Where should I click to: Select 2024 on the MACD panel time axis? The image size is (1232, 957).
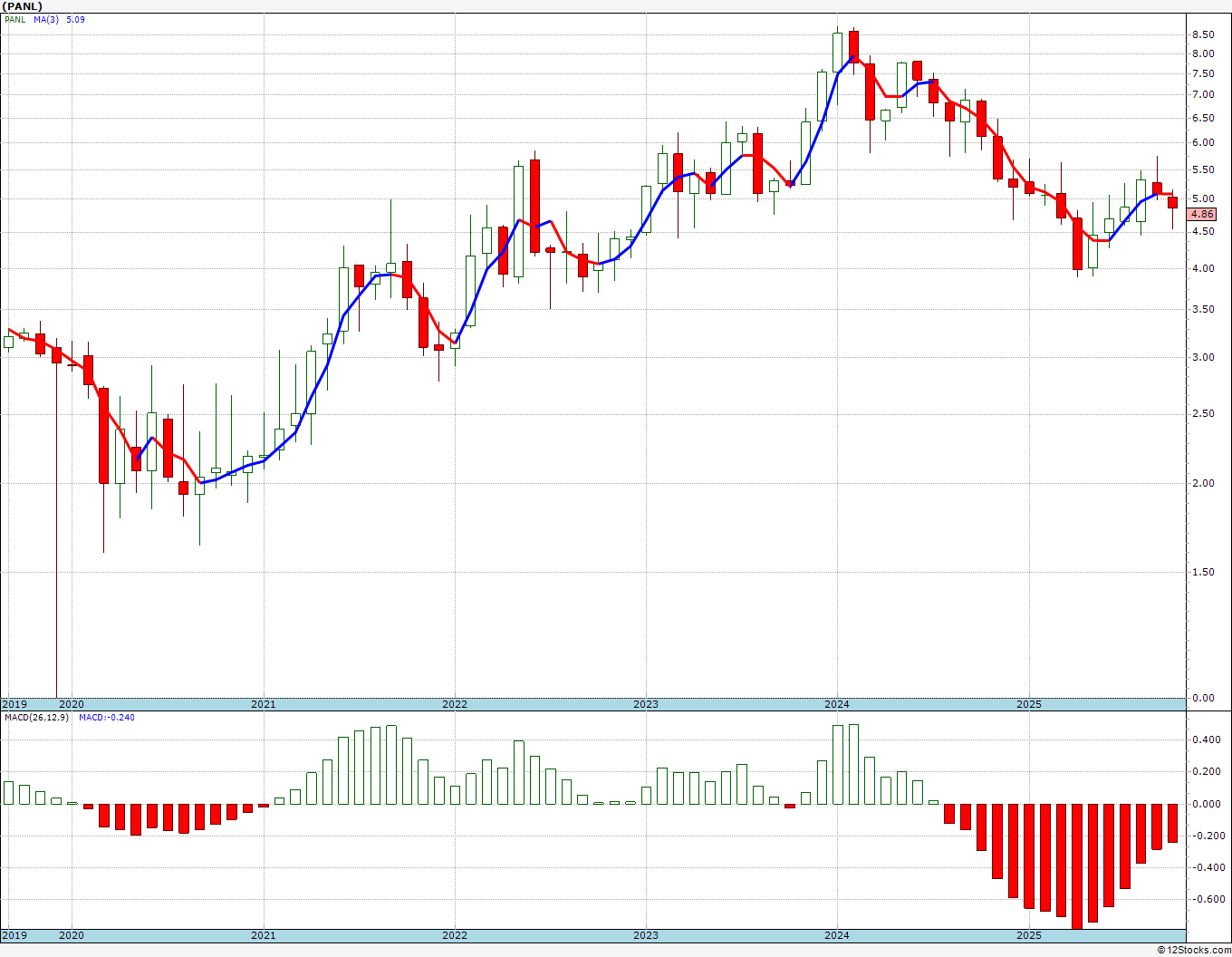[836, 935]
